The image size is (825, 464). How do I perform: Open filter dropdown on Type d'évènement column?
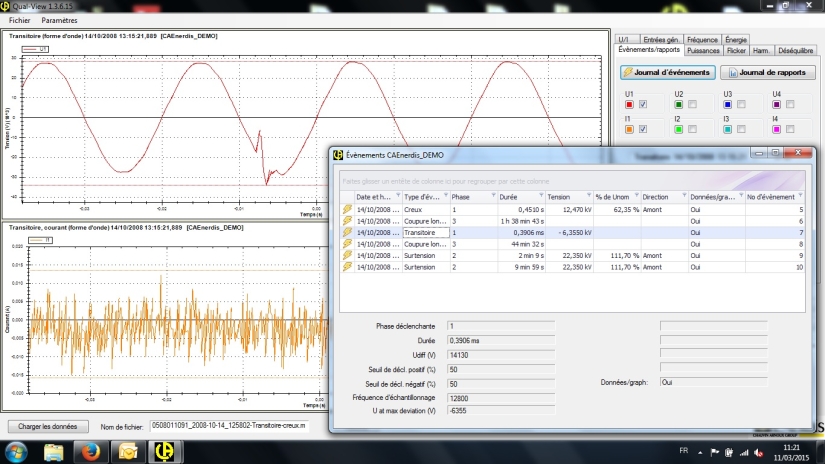[446, 195]
